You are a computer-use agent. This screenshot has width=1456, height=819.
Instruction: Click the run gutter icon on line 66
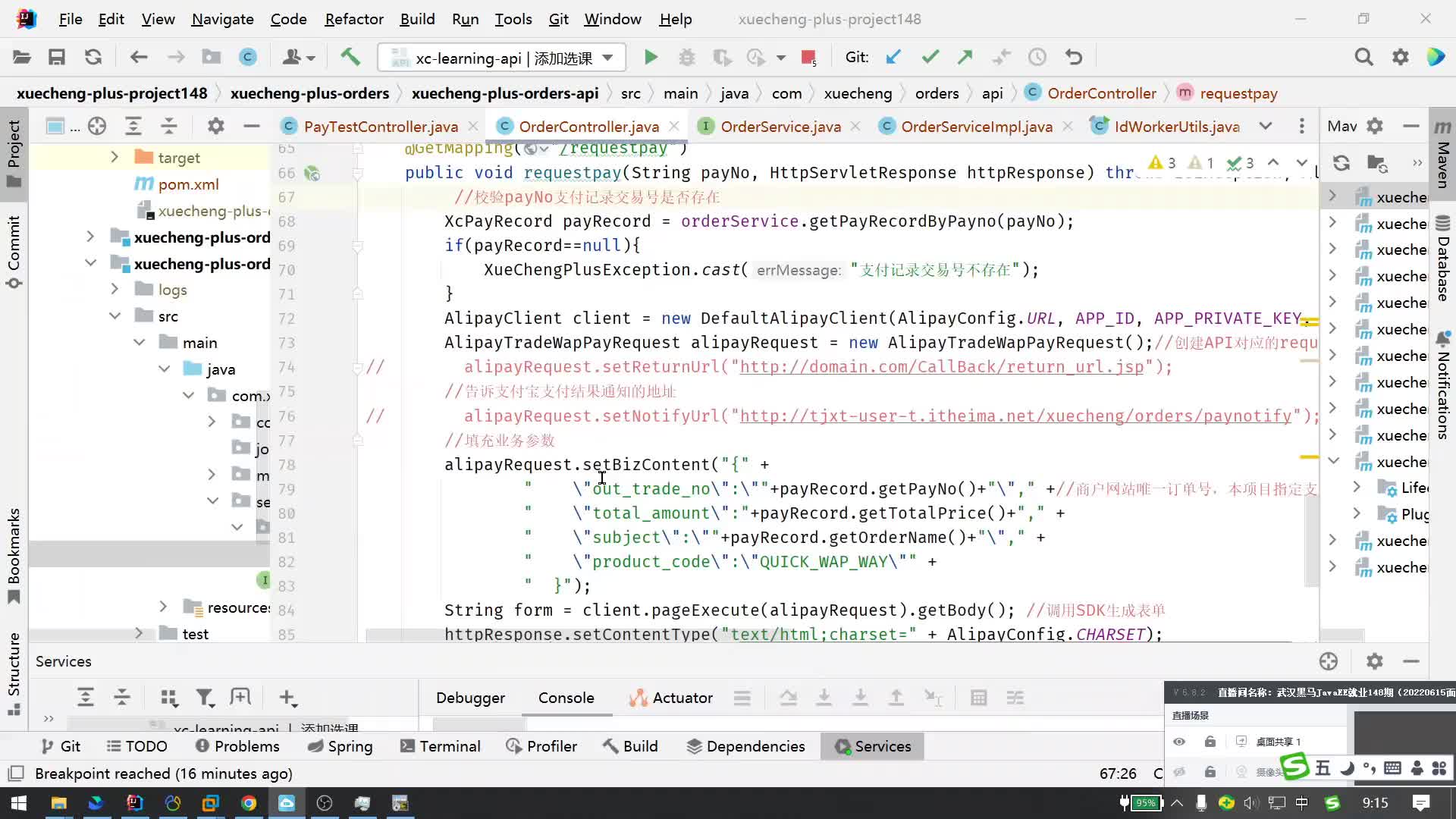point(312,173)
